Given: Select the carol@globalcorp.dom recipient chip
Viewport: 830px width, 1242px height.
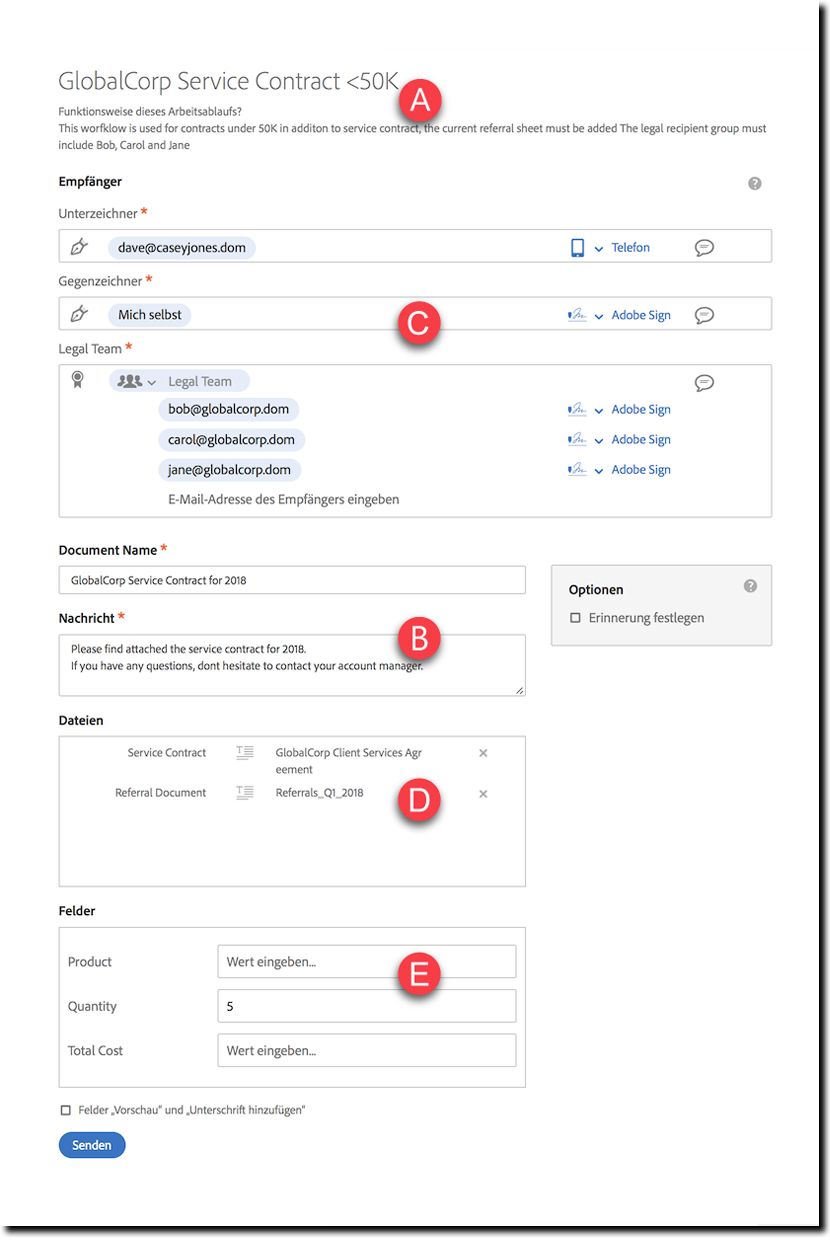Looking at the screenshot, I should (x=232, y=440).
